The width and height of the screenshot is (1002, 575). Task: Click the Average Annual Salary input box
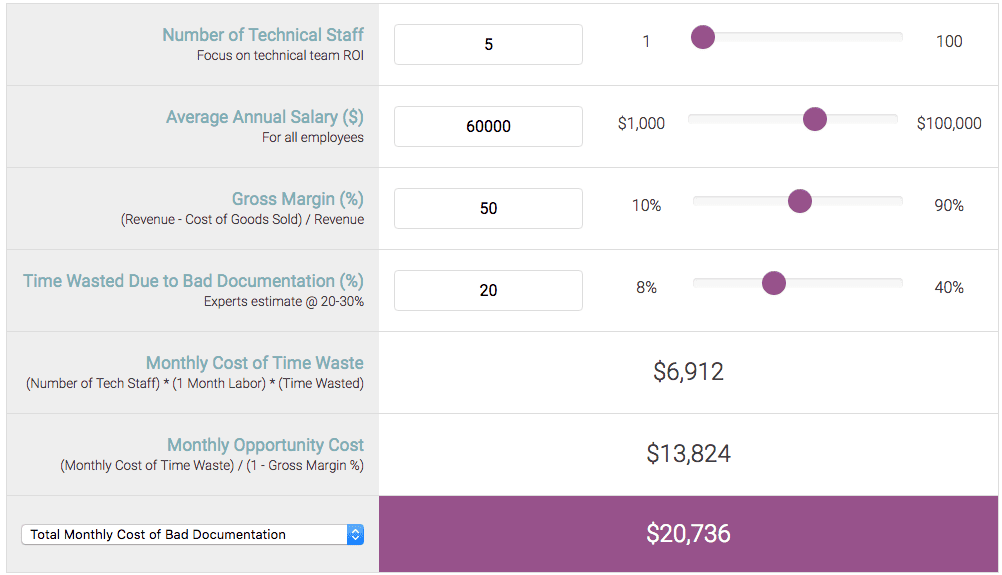(x=488, y=127)
